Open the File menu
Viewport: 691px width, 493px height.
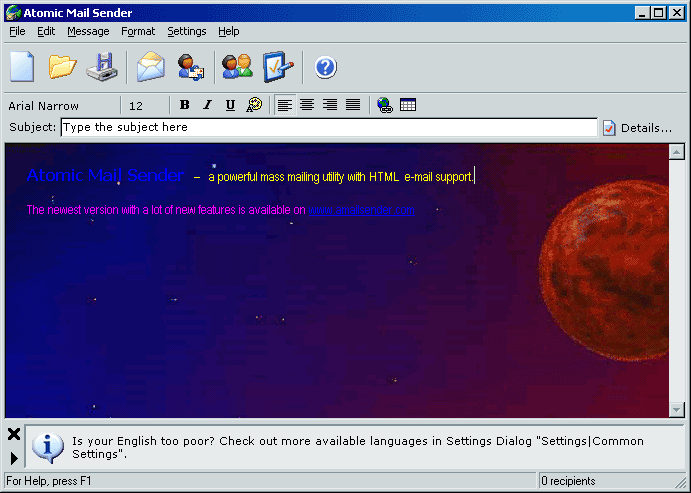pyautogui.click(x=17, y=31)
